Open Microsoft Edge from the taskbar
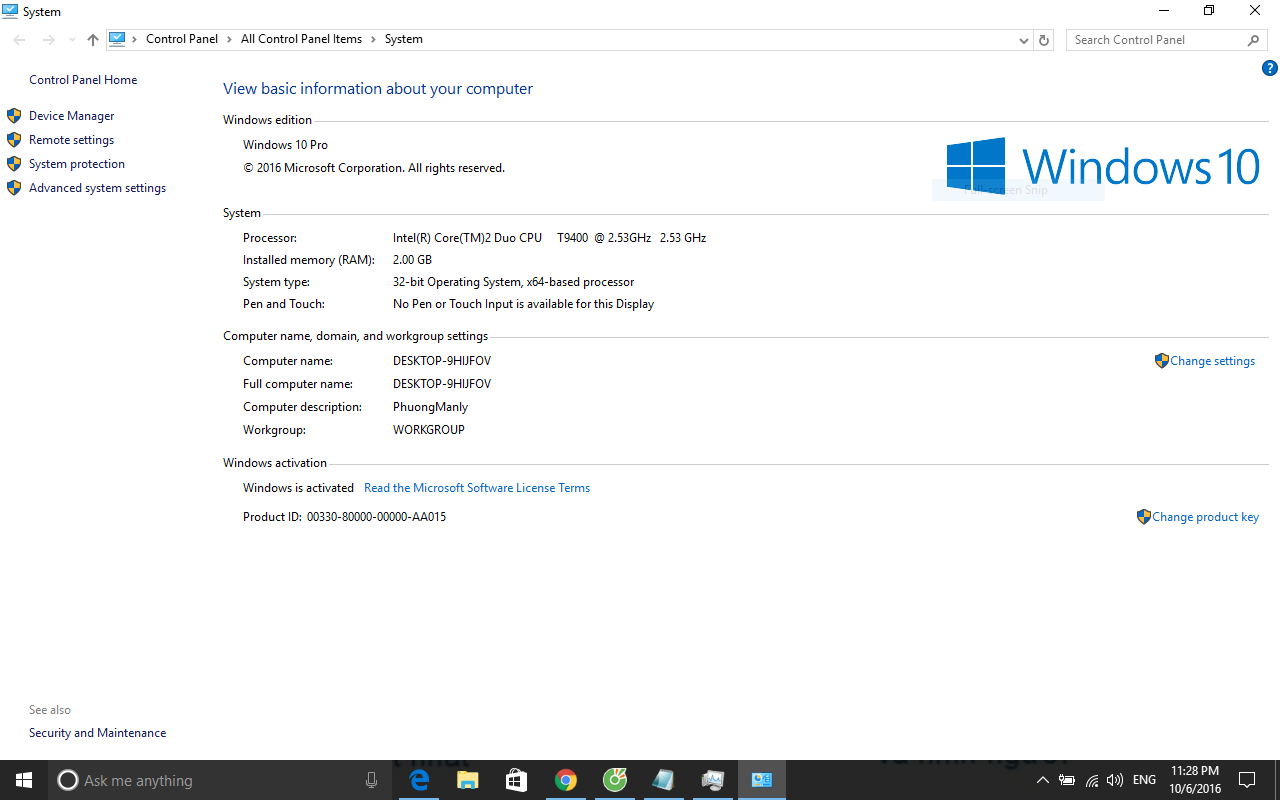Viewport: 1280px width, 800px height. 419,780
